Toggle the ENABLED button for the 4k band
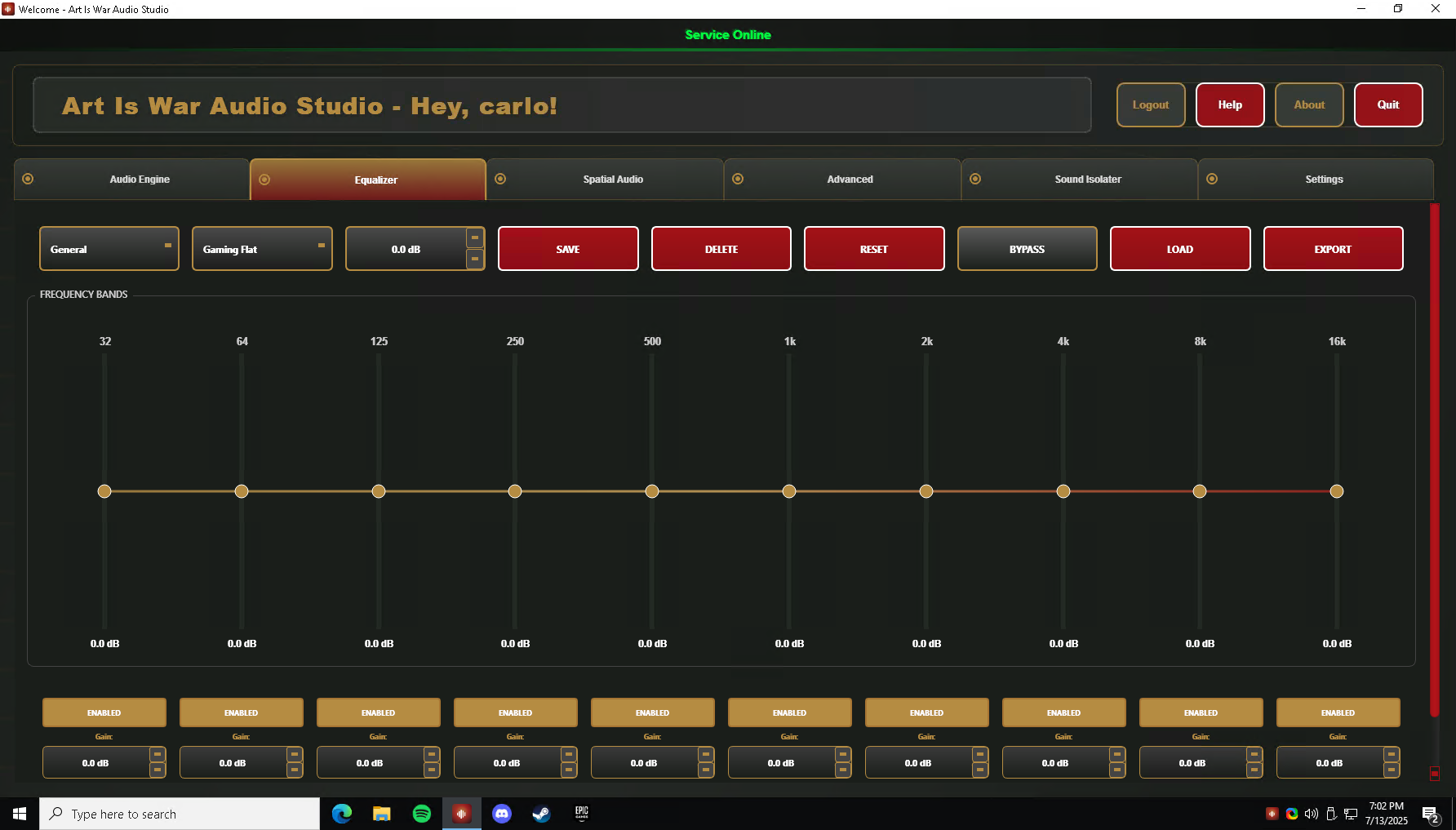This screenshot has width=1456, height=830. pos(1064,712)
